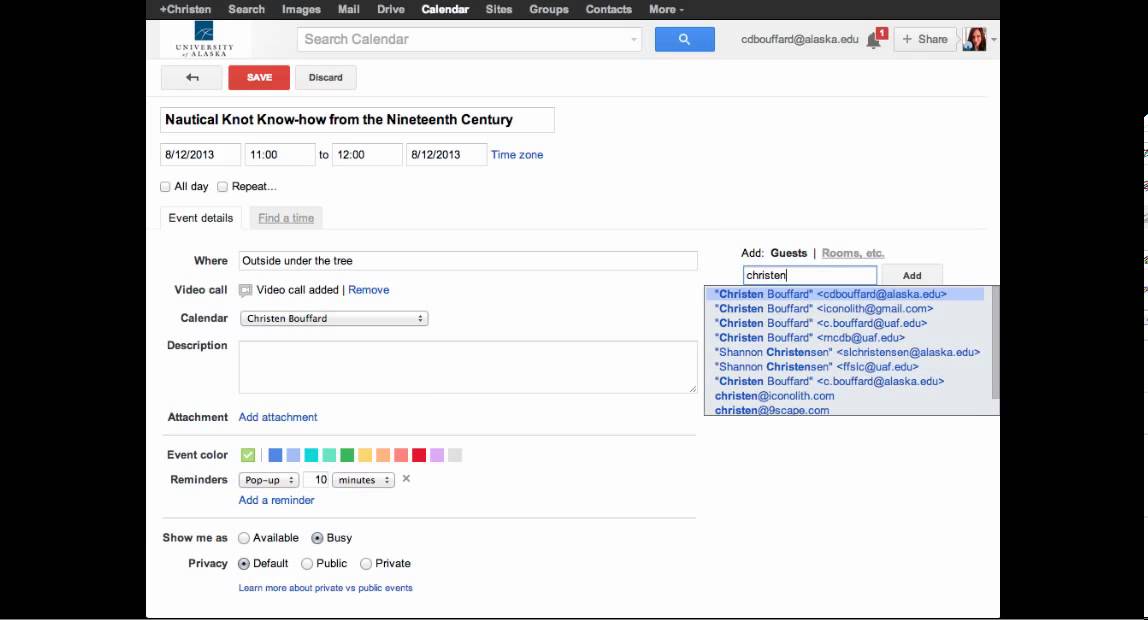Open the notifications bell
1148x620 pixels.
(x=874, y=40)
